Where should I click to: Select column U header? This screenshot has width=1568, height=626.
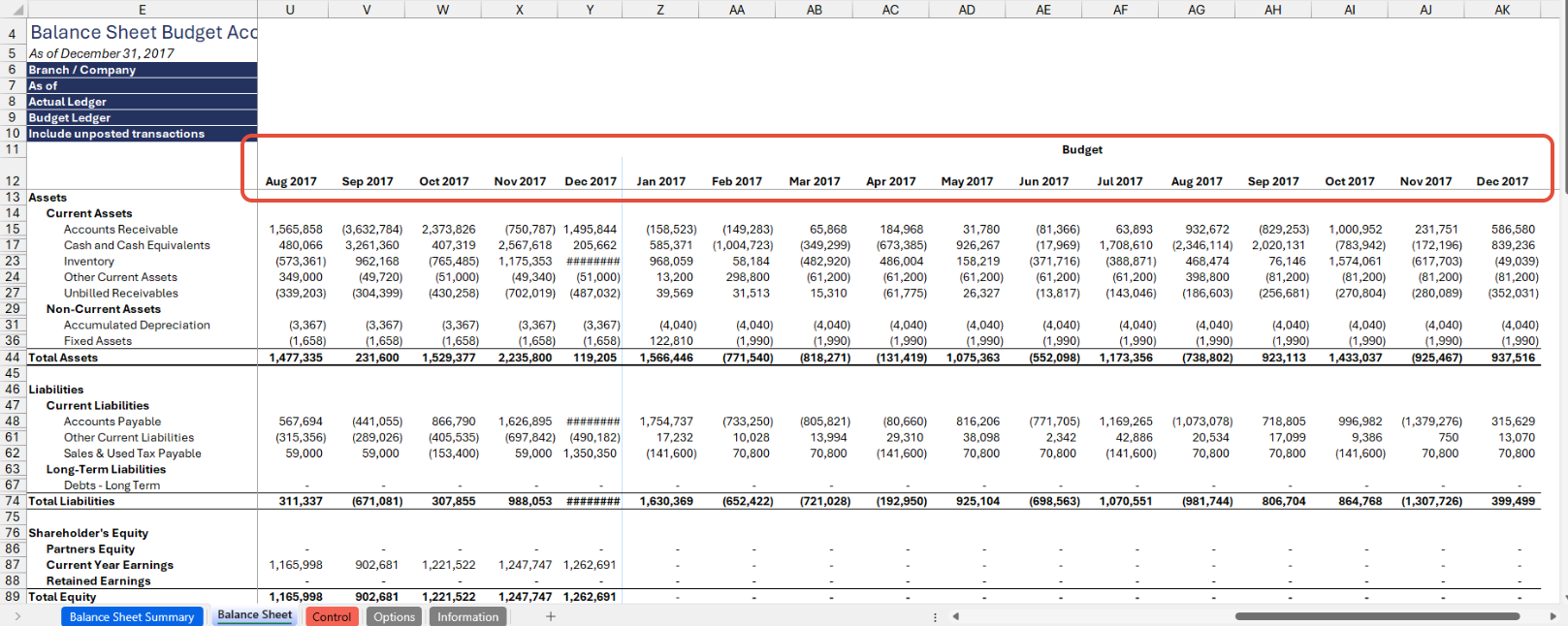[x=290, y=10]
